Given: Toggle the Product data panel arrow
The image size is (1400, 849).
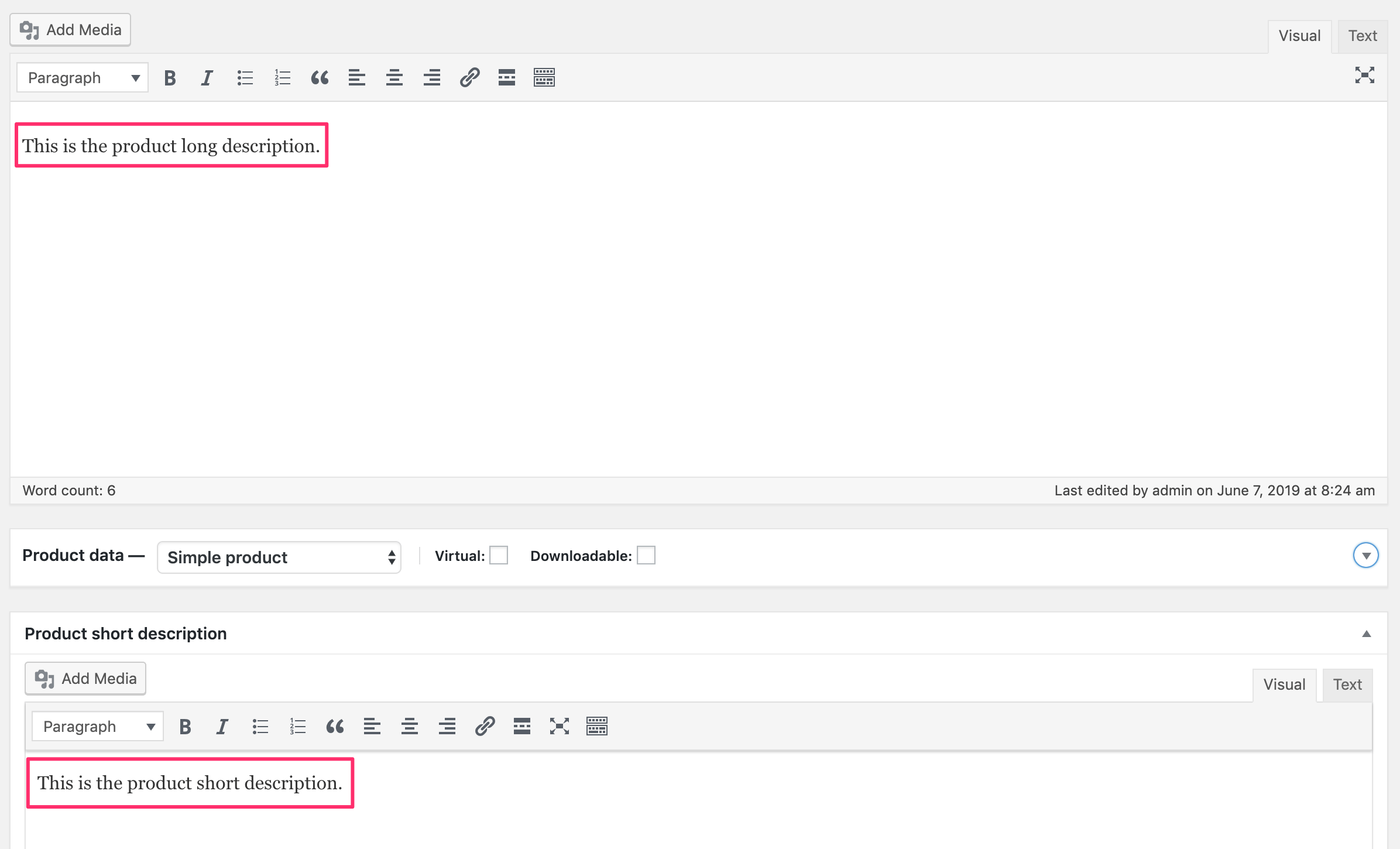Looking at the screenshot, I should click(1365, 555).
